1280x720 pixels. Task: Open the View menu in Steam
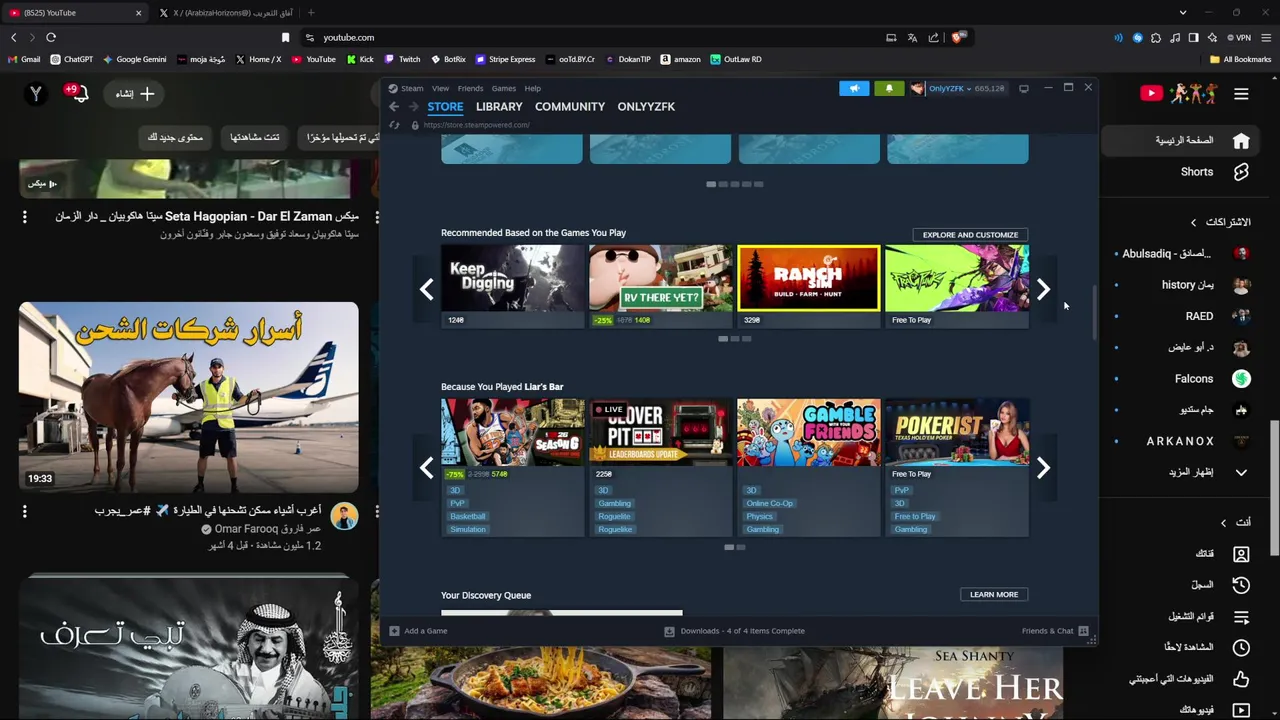point(440,88)
